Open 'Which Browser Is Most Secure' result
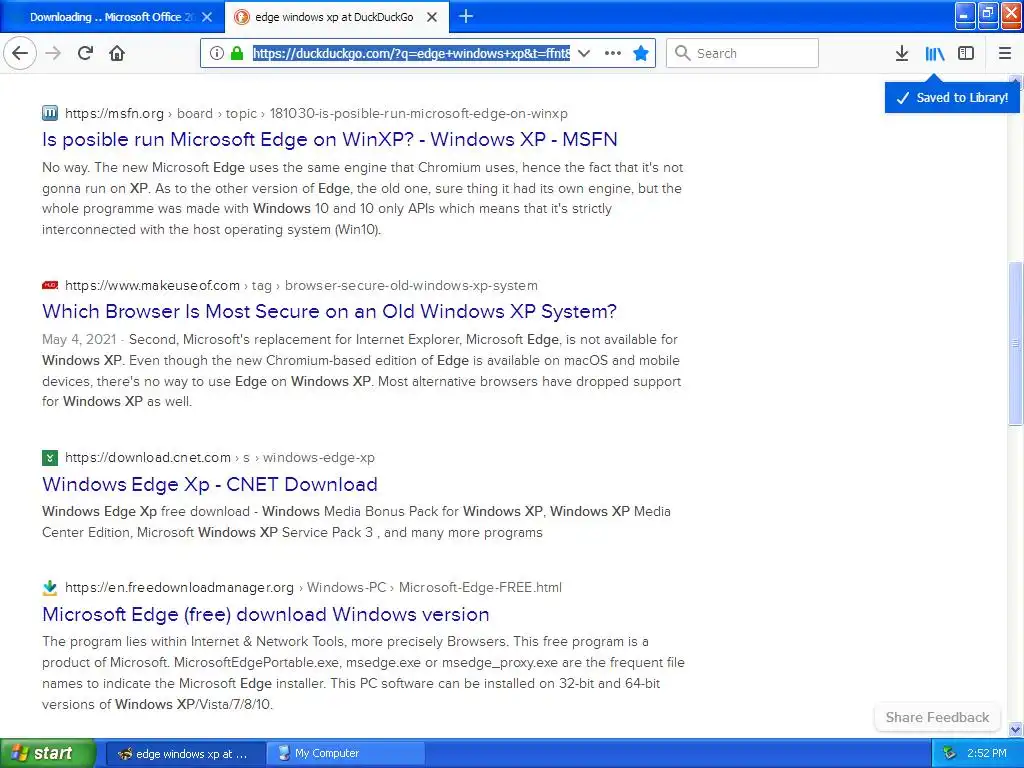The height and width of the screenshot is (768, 1024). (329, 311)
